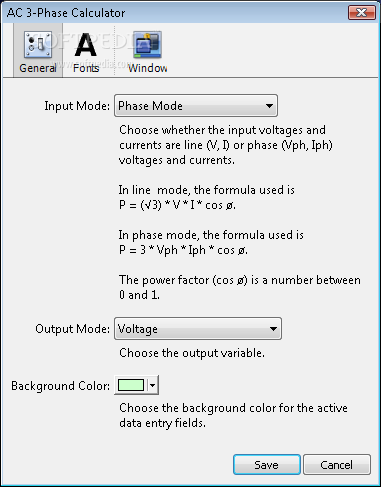Viewport: 381px width, 487px height.
Task: Switch to the Window tab label
Action: 148,68
